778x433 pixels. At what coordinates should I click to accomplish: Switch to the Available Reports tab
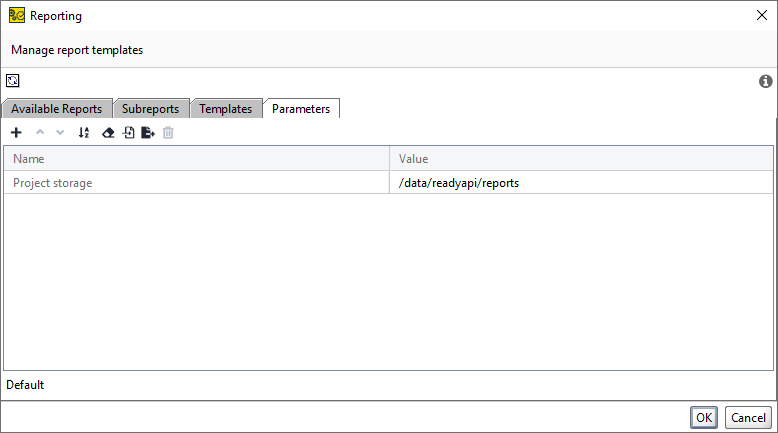point(57,109)
